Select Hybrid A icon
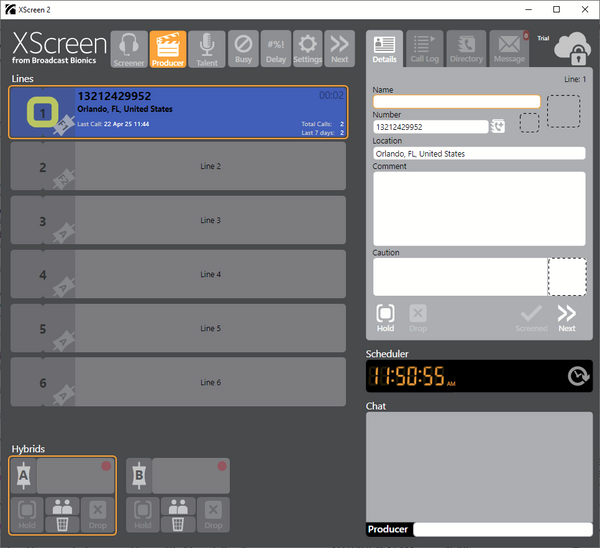This screenshot has width=600, height=548. (x=23, y=476)
